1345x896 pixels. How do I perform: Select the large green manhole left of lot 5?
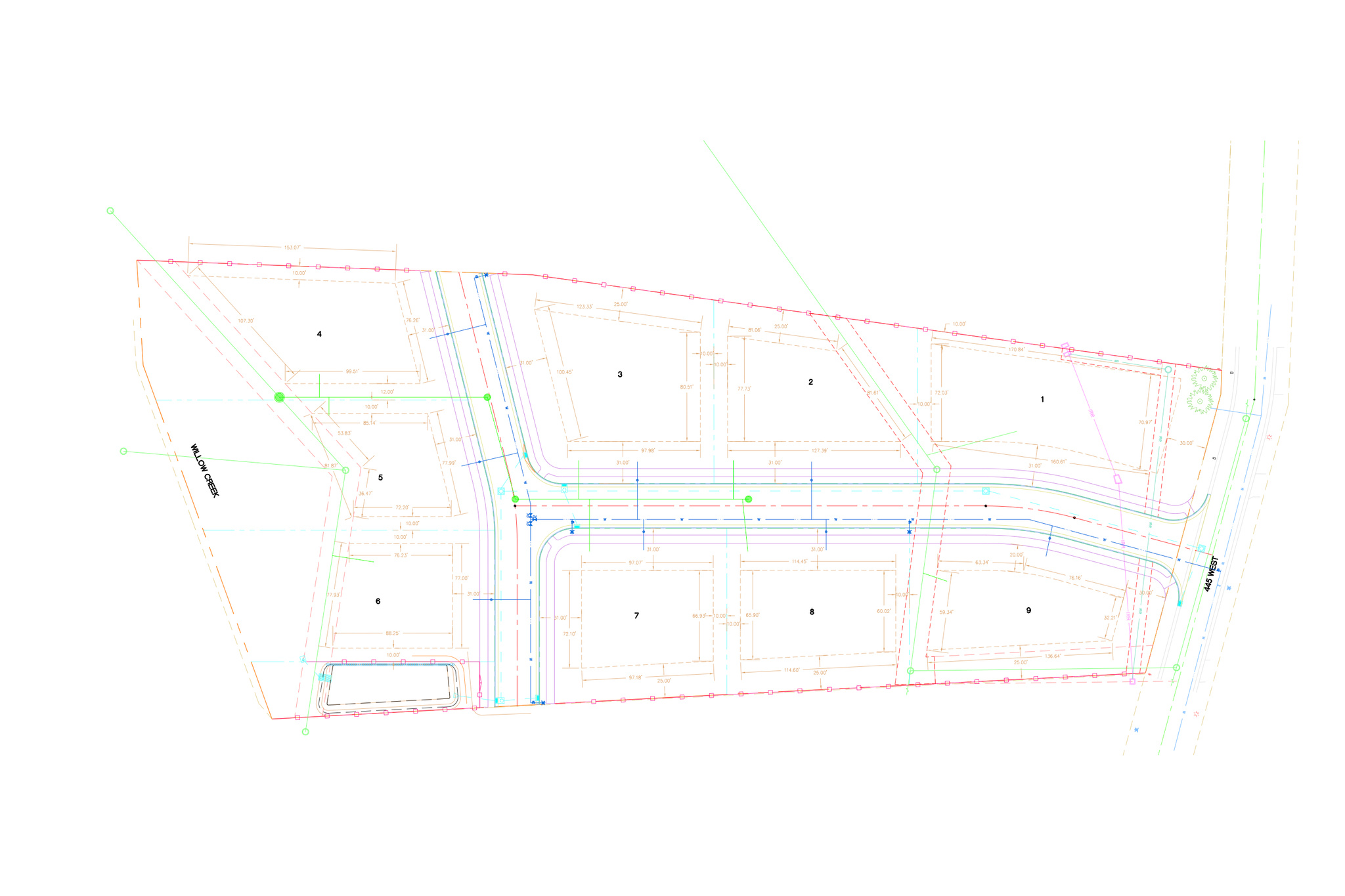coord(280,397)
